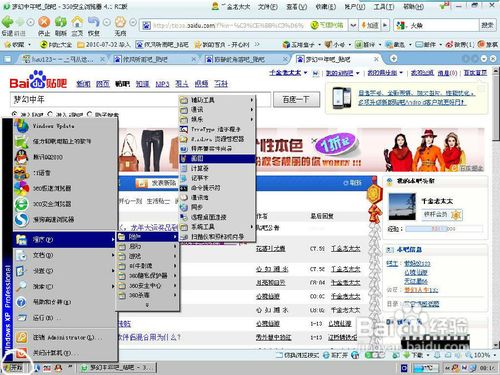Open the address bar history dropdown
The height and width of the screenshot is (375, 500).
point(353,25)
